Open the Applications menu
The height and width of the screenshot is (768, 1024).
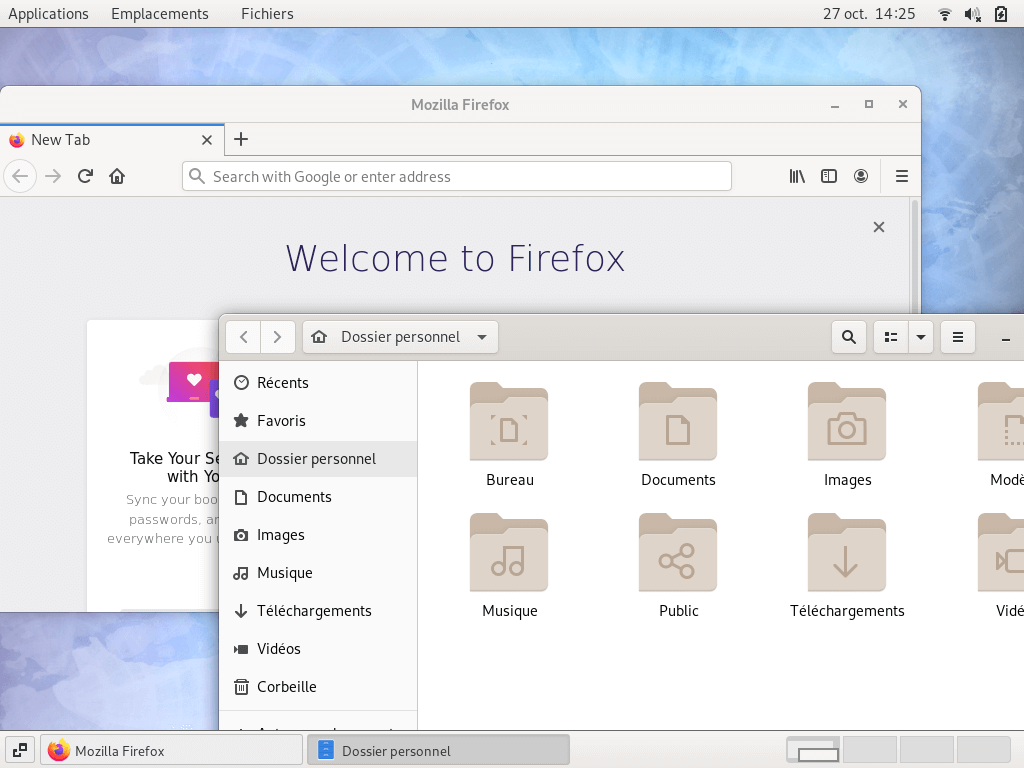coord(48,14)
